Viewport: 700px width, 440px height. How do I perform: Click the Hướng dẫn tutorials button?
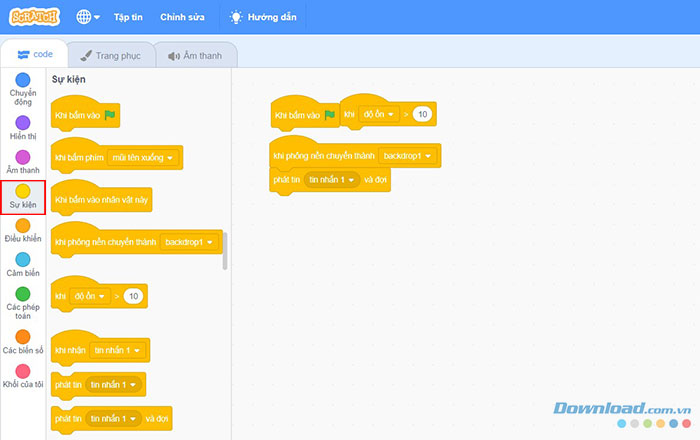[x=266, y=17]
